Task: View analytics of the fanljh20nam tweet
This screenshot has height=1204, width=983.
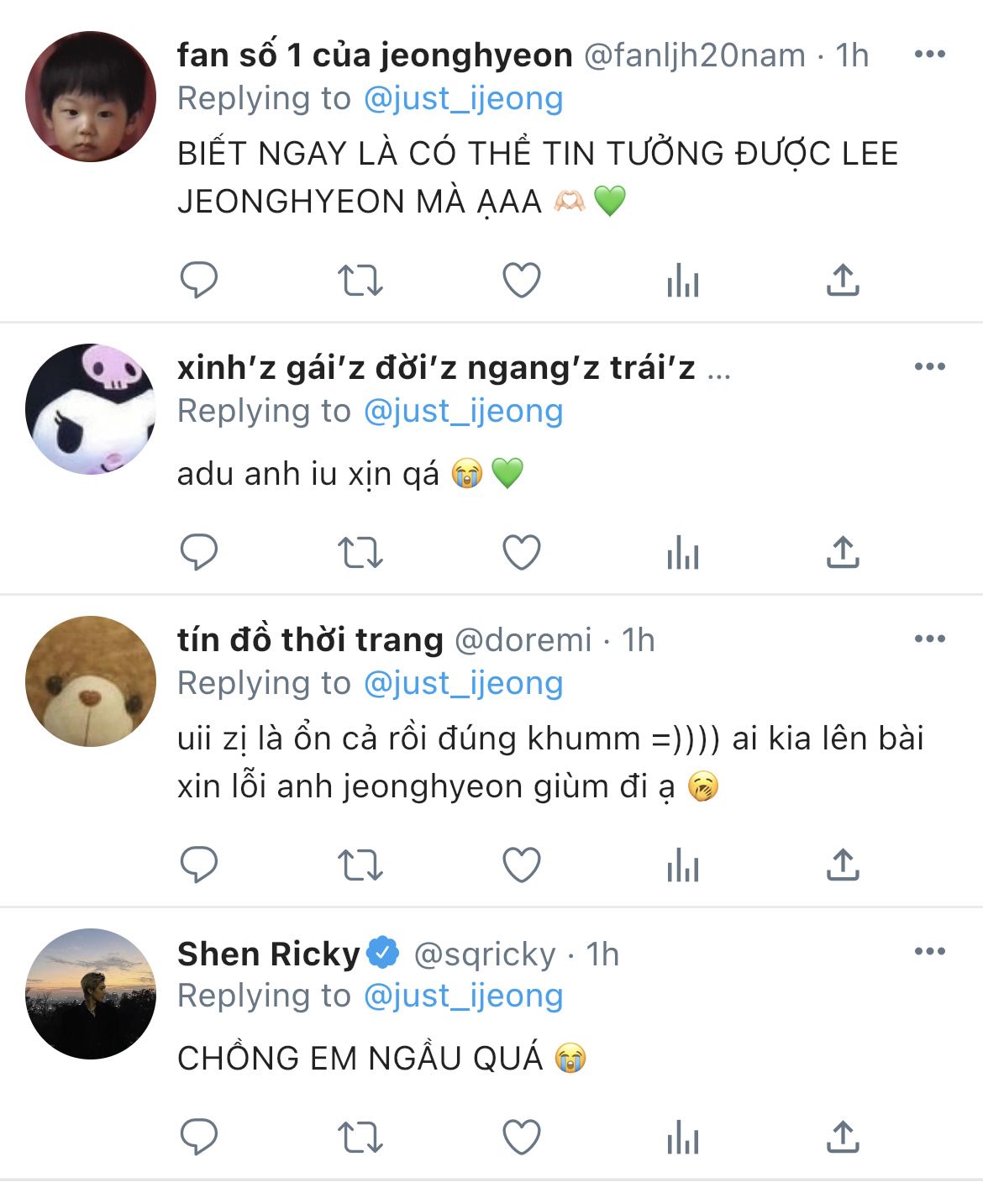Action: click(x=682, y=280)
